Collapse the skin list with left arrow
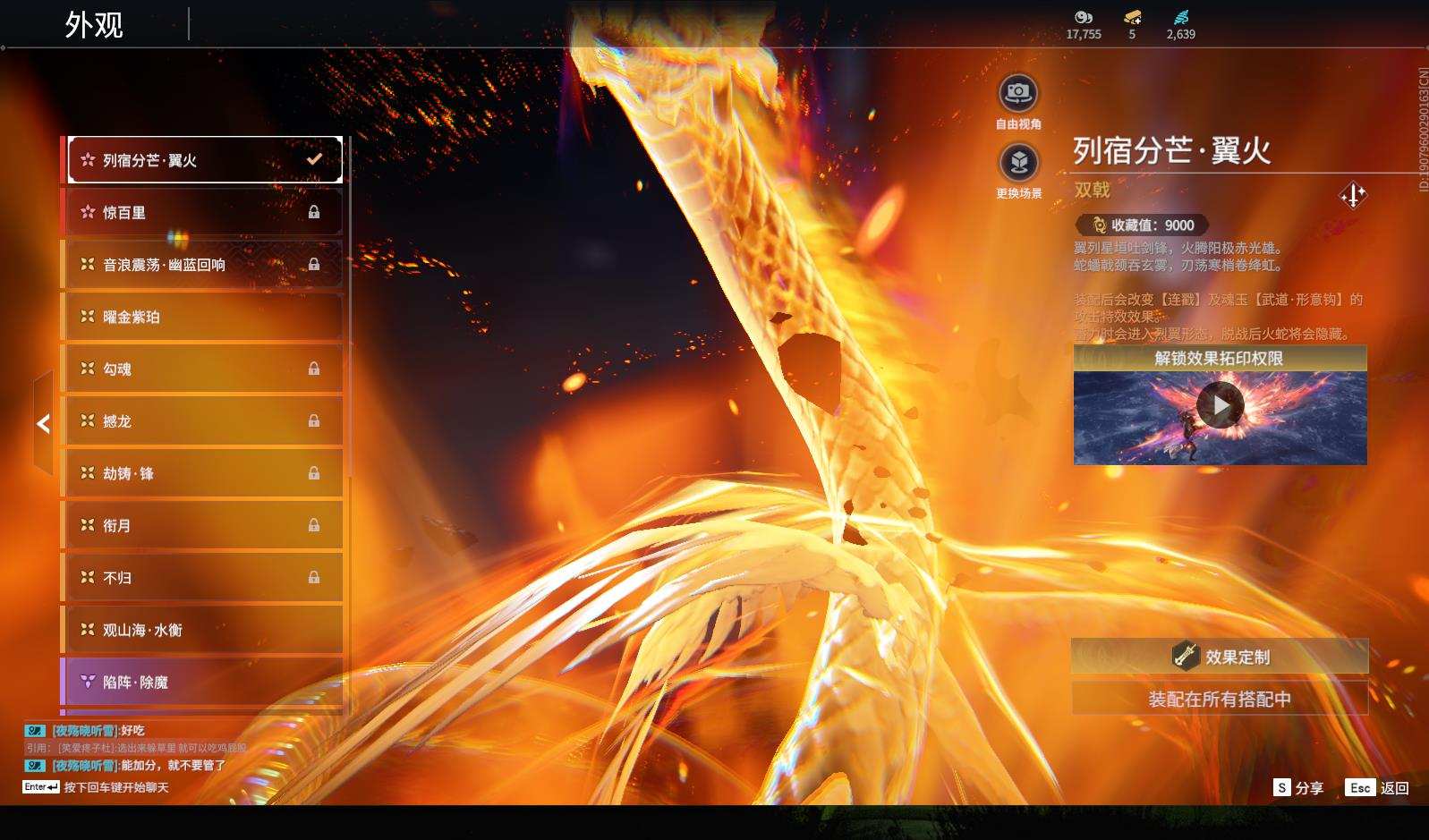The image size is (1429, 840). 43,423
